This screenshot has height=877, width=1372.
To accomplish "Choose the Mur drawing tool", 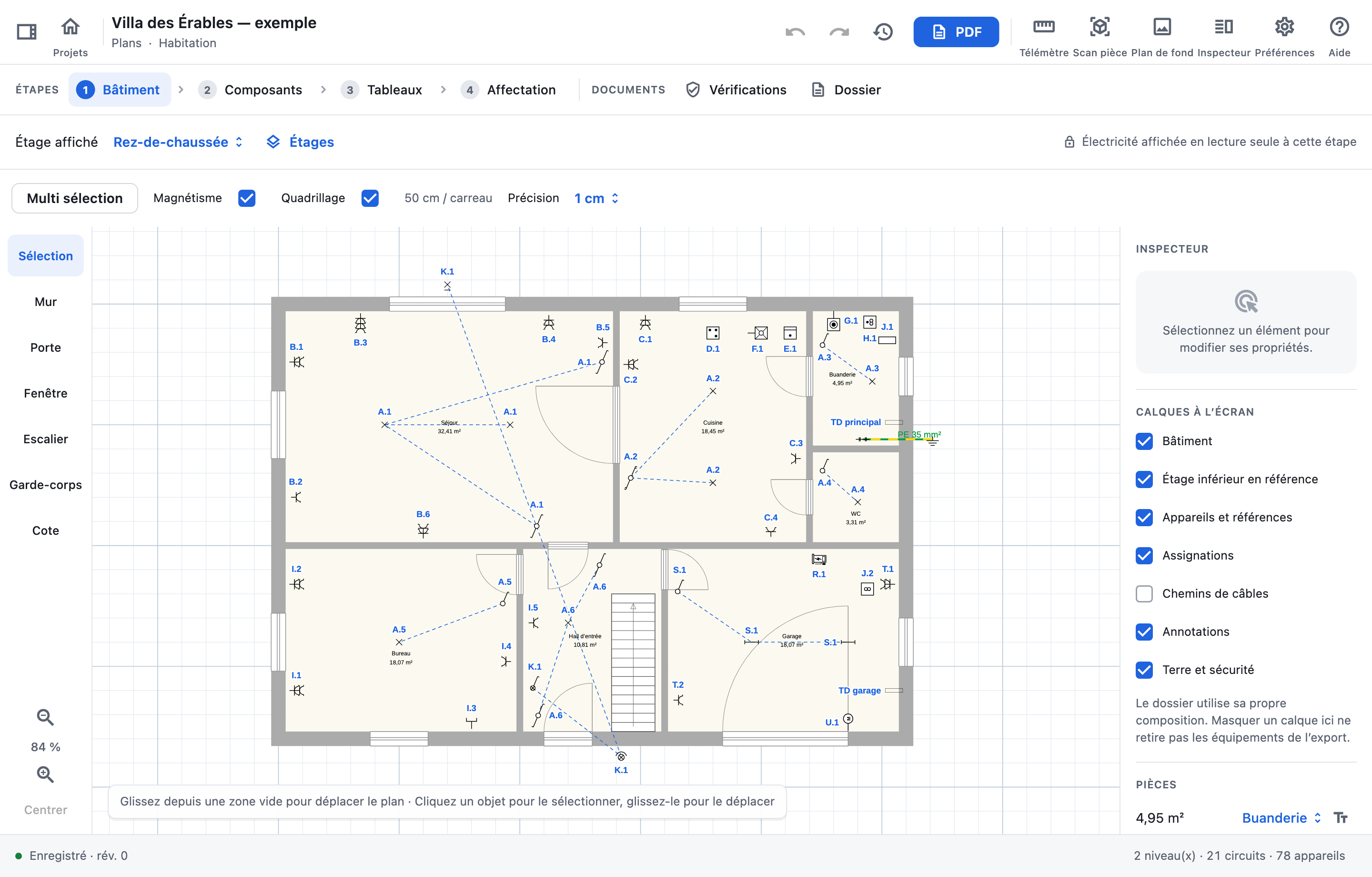I will tap(46, 302).
